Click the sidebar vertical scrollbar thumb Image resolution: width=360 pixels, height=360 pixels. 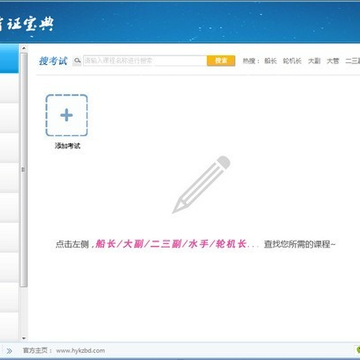coord(23,169)
